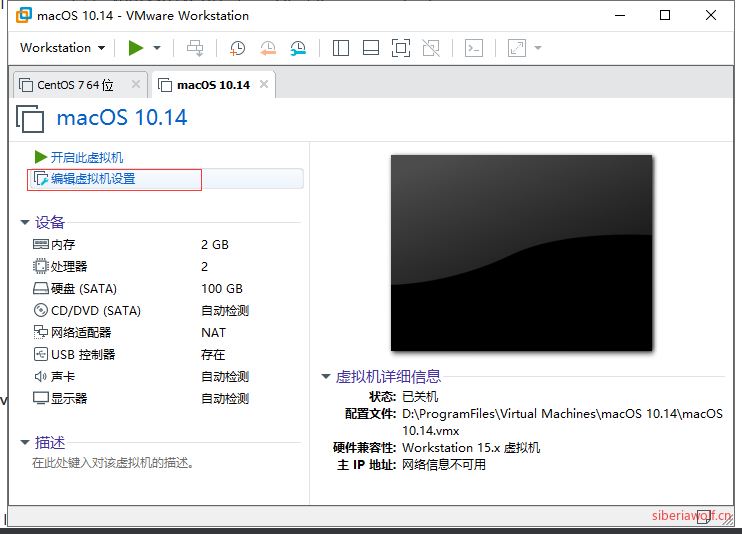Click the .vmx config file path
Screen dimensions: 742x534
[563, 422]
